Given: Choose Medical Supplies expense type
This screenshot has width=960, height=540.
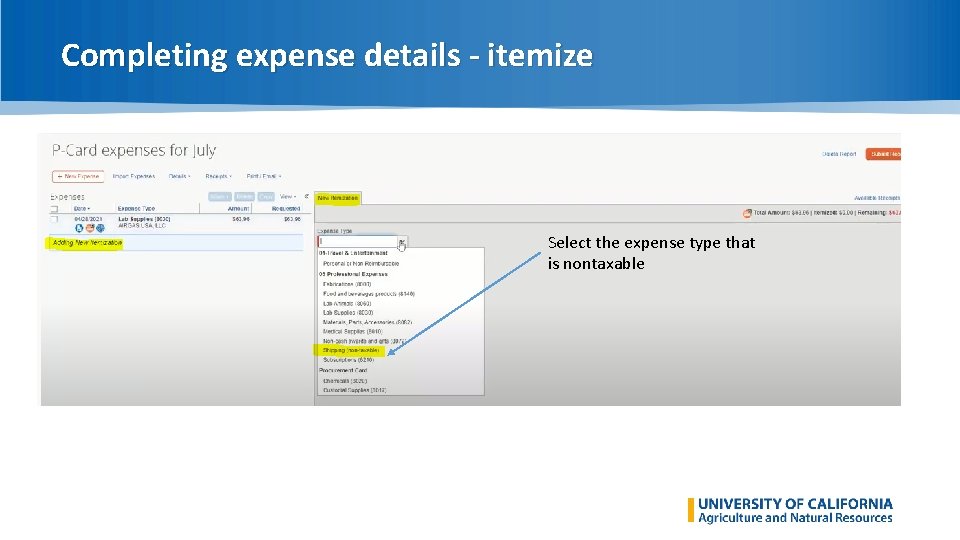Looking at the screenshot, I should [353, 332].
